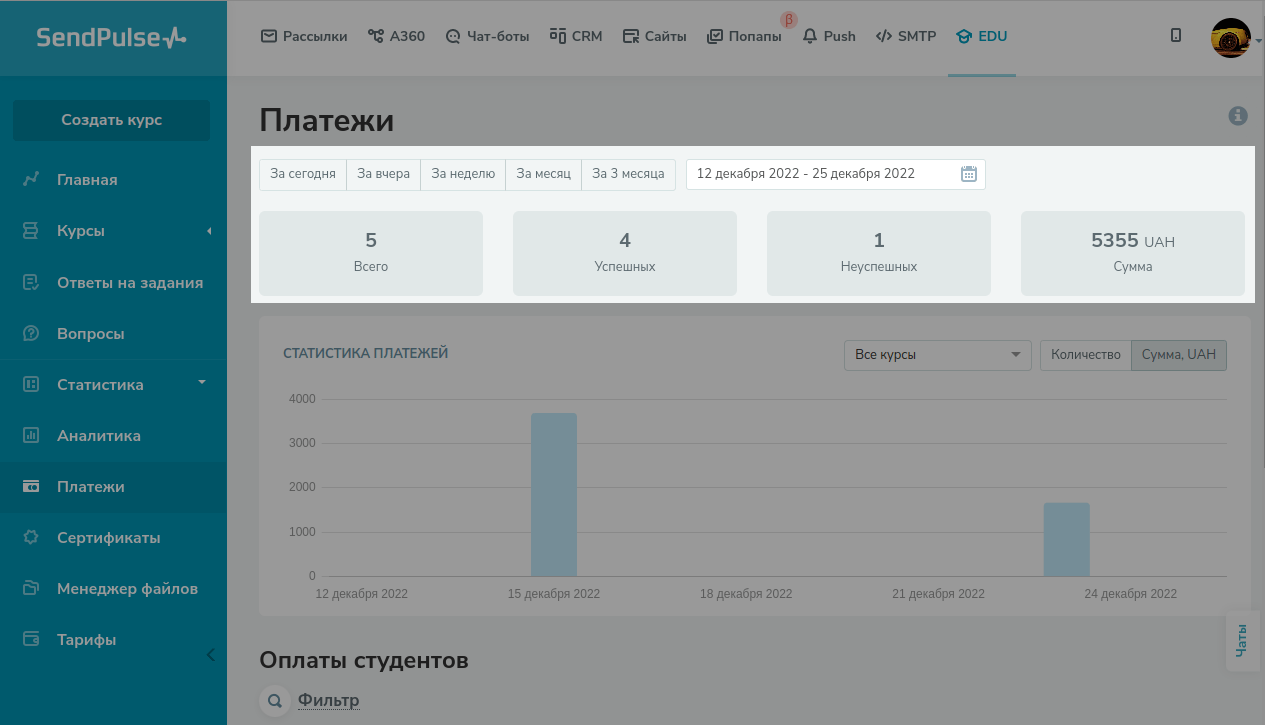
Task: Click the Фильтр search magnifier icon
Action: pos(273,700)
